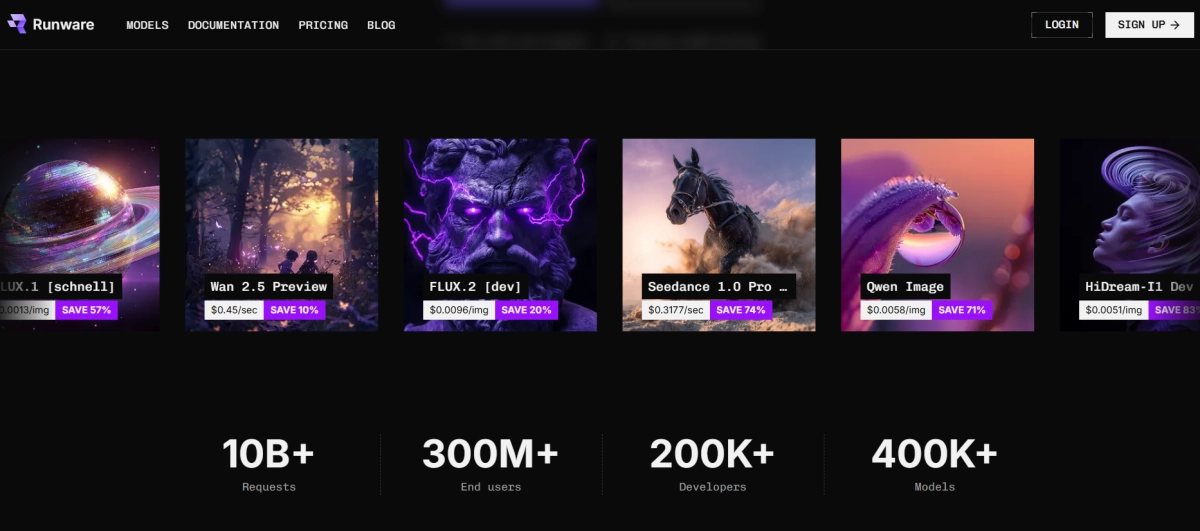Select the FLUX.1 [schnell] planet thumbnail

[80, 235]
